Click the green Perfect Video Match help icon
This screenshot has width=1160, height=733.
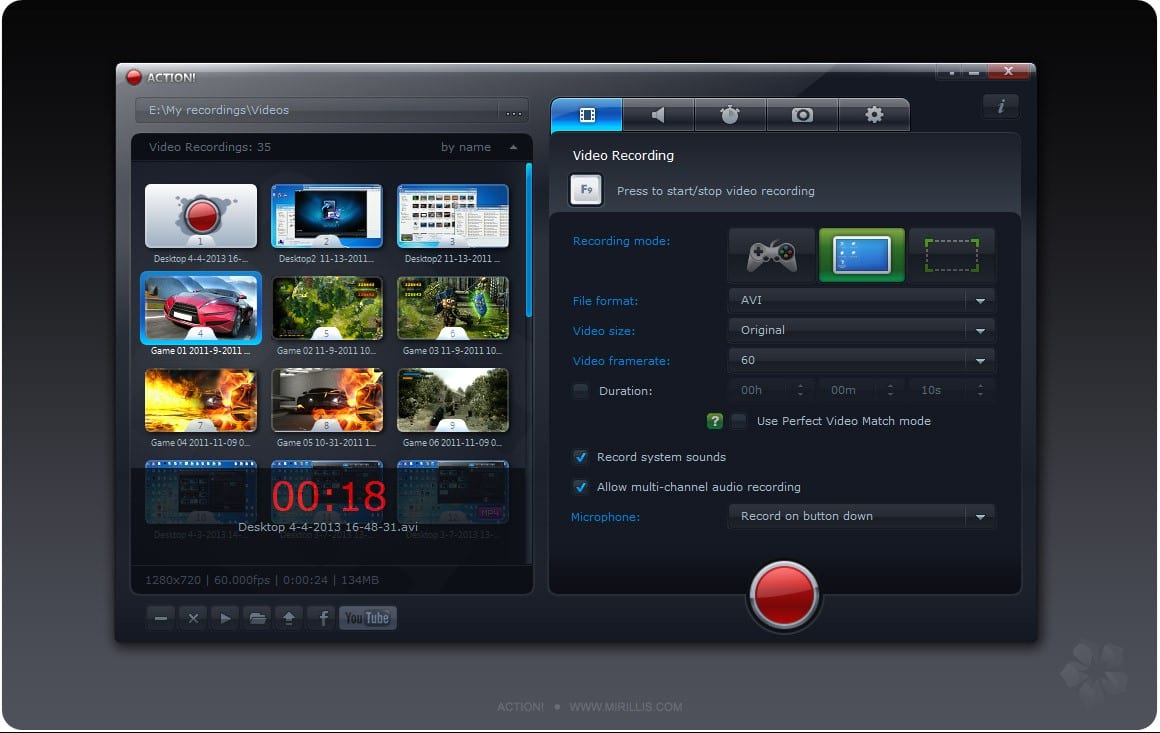point(714,421)
